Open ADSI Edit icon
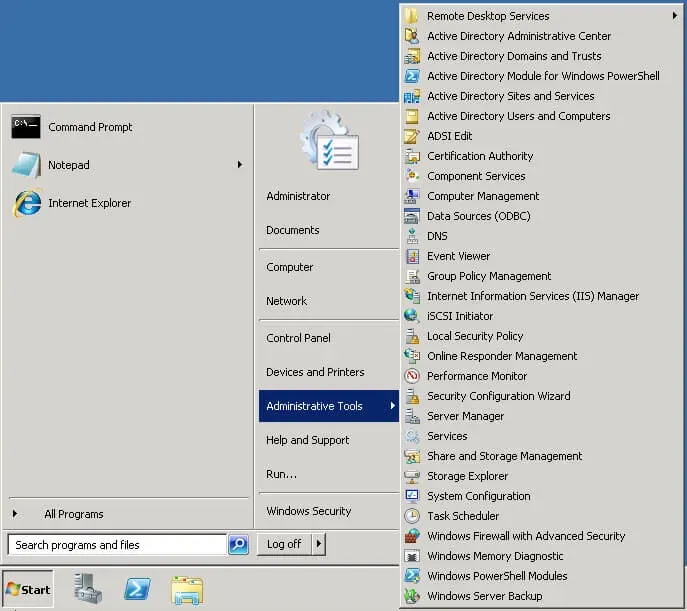This screenshot has width=687, height=611. (412, 136)
